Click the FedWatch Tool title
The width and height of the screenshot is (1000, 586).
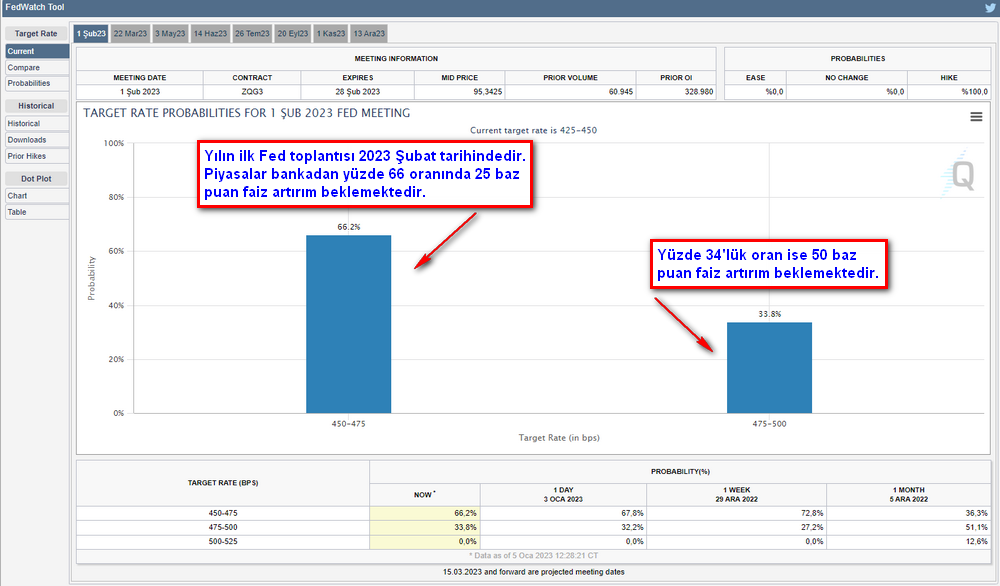pyautogui.click(x=34, y=8)
